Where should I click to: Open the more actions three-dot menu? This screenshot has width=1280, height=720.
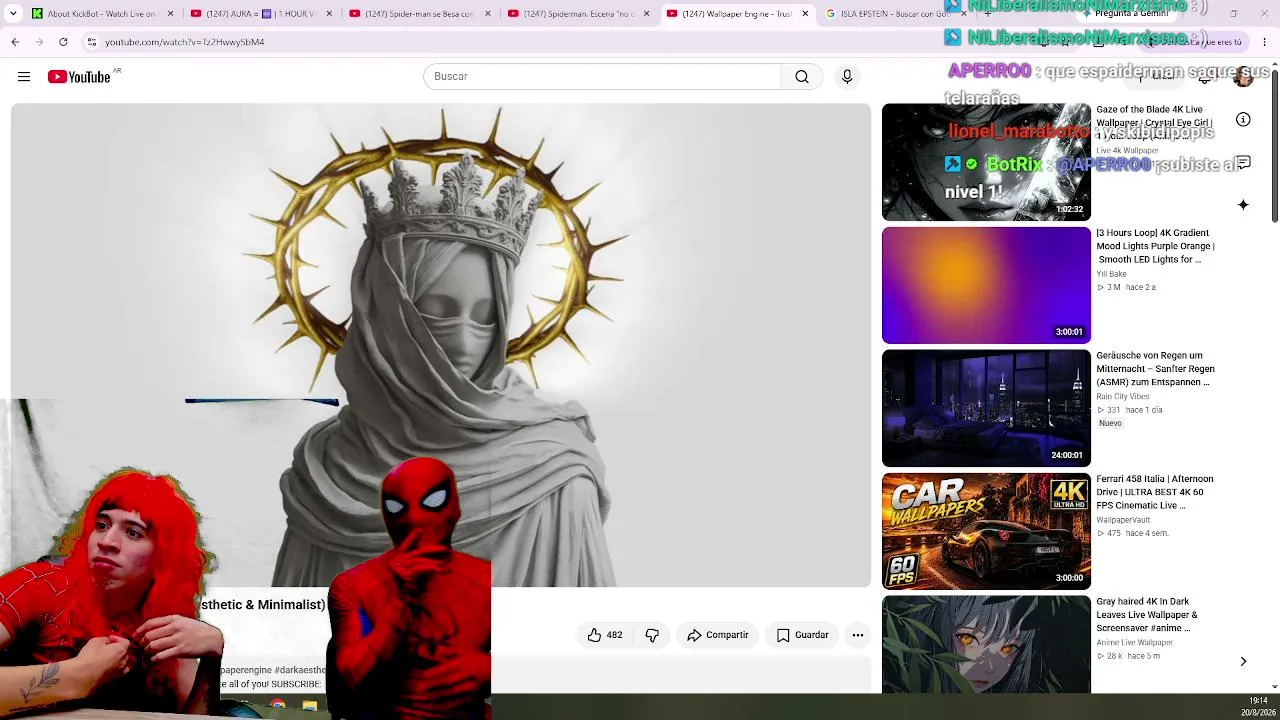pyautogui.click(x=858, y=635)
